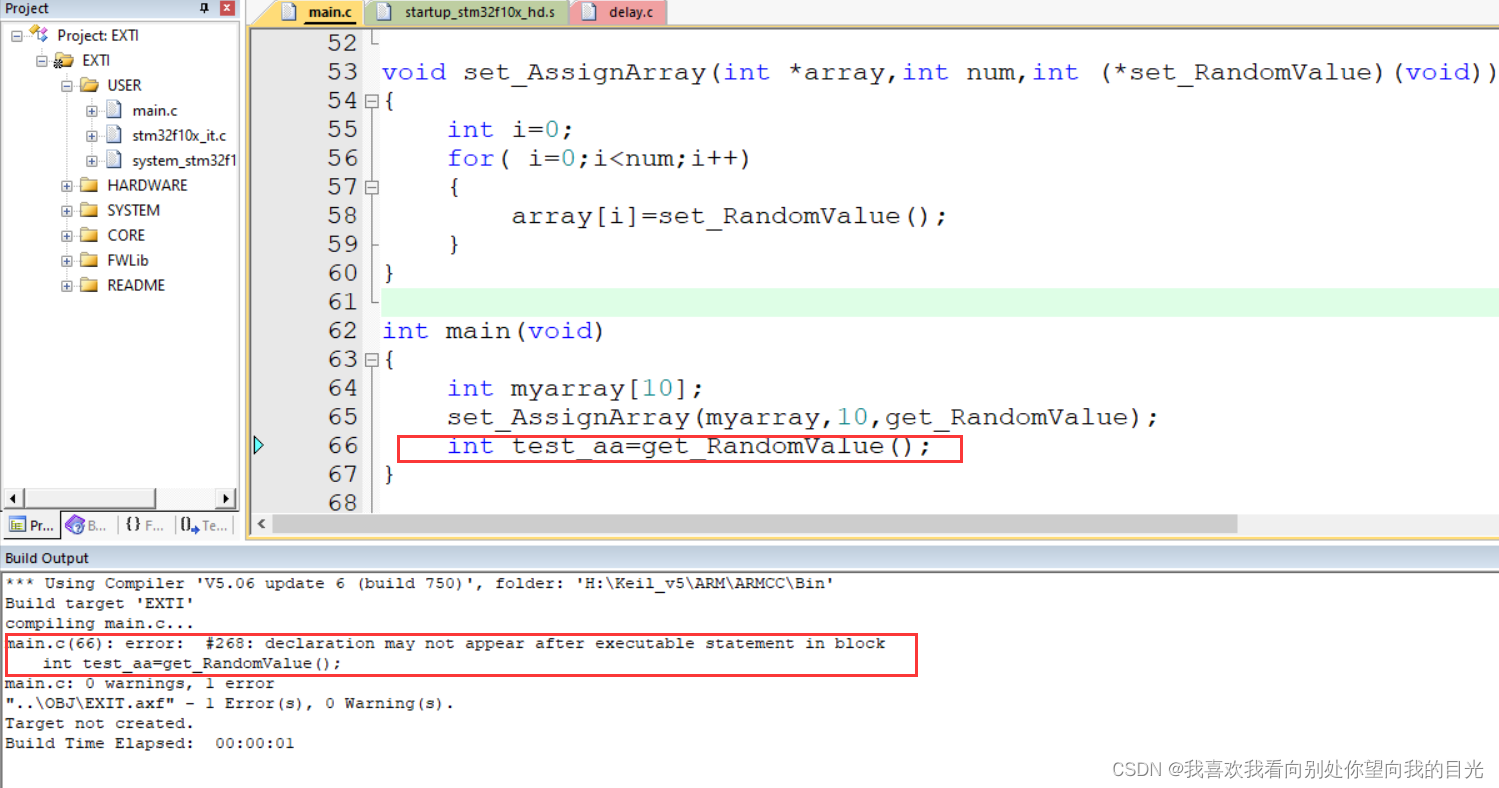The image size is (1499, 788).
Task: Click the 'int test_aa=get_RandomValue();' code line
Action: pyautogui.click(x=689, y=446)
